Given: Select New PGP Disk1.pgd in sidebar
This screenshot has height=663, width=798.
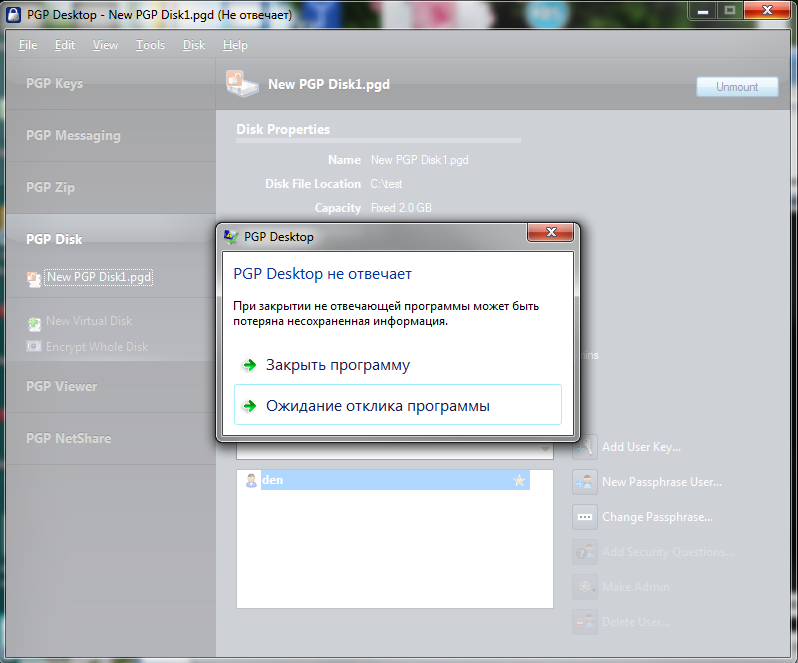Looking at the screenshot, I should click(99, 278).
